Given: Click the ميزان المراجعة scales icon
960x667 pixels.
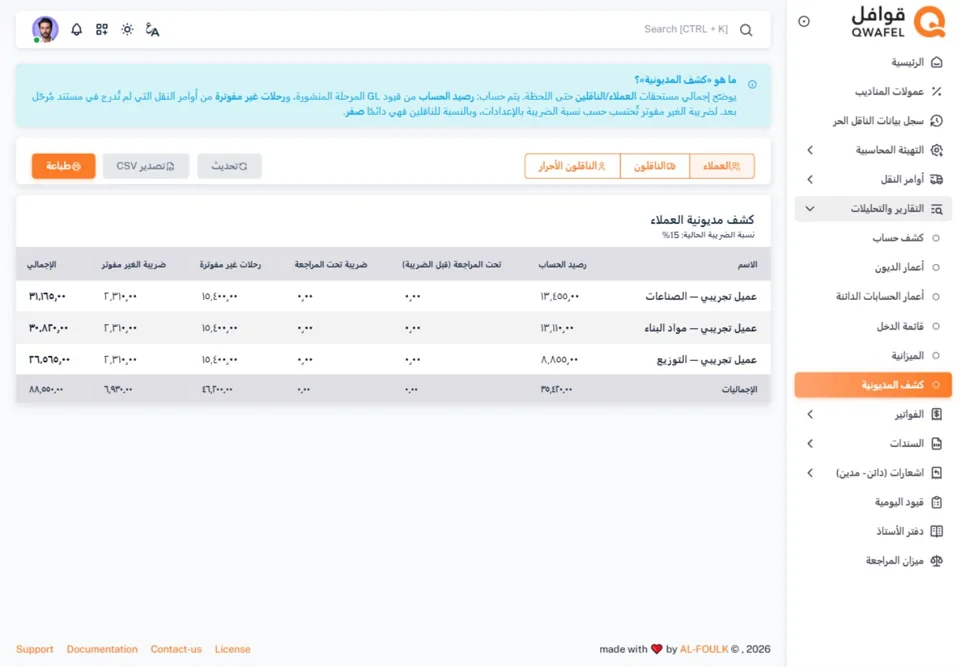Looking at the screenshot, I should 936,560.
